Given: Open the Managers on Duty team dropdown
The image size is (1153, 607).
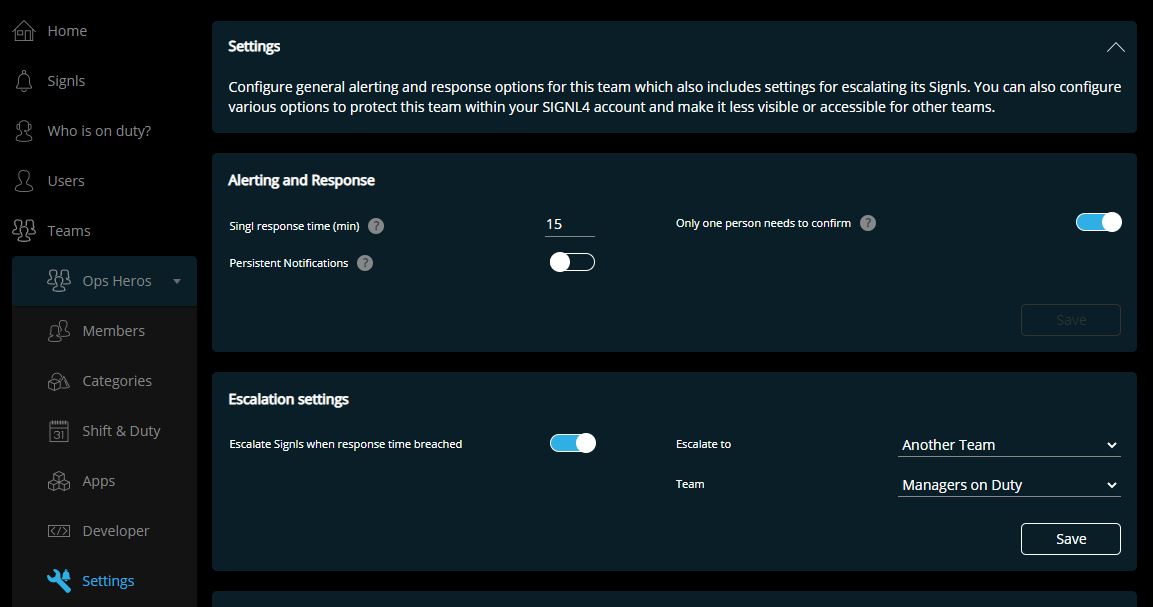Looking at the screenshot, I should point(1009,485).
